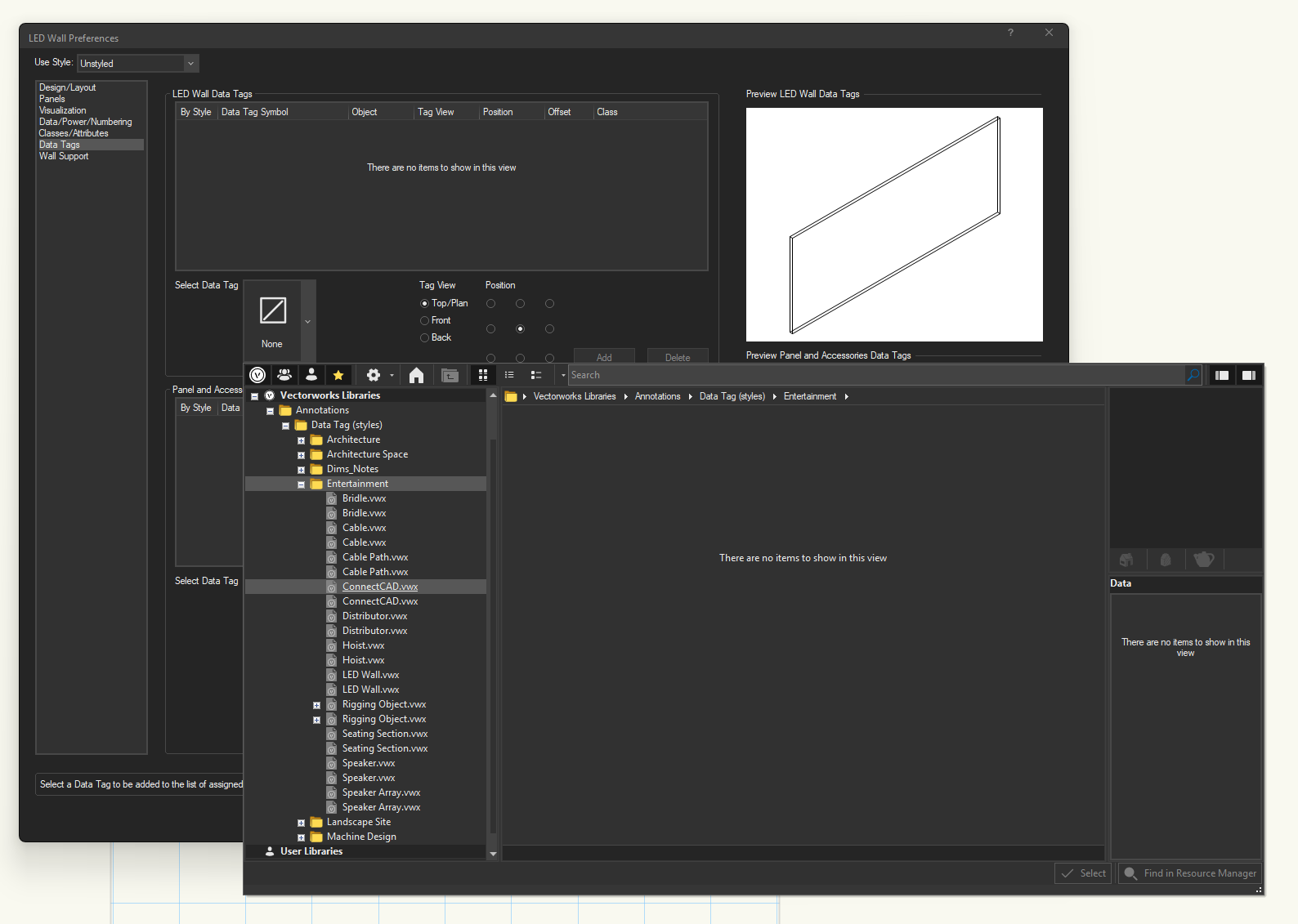Click the magnifying glass search icon
Screen dimensions: 1298x924
coord(1193,375)
